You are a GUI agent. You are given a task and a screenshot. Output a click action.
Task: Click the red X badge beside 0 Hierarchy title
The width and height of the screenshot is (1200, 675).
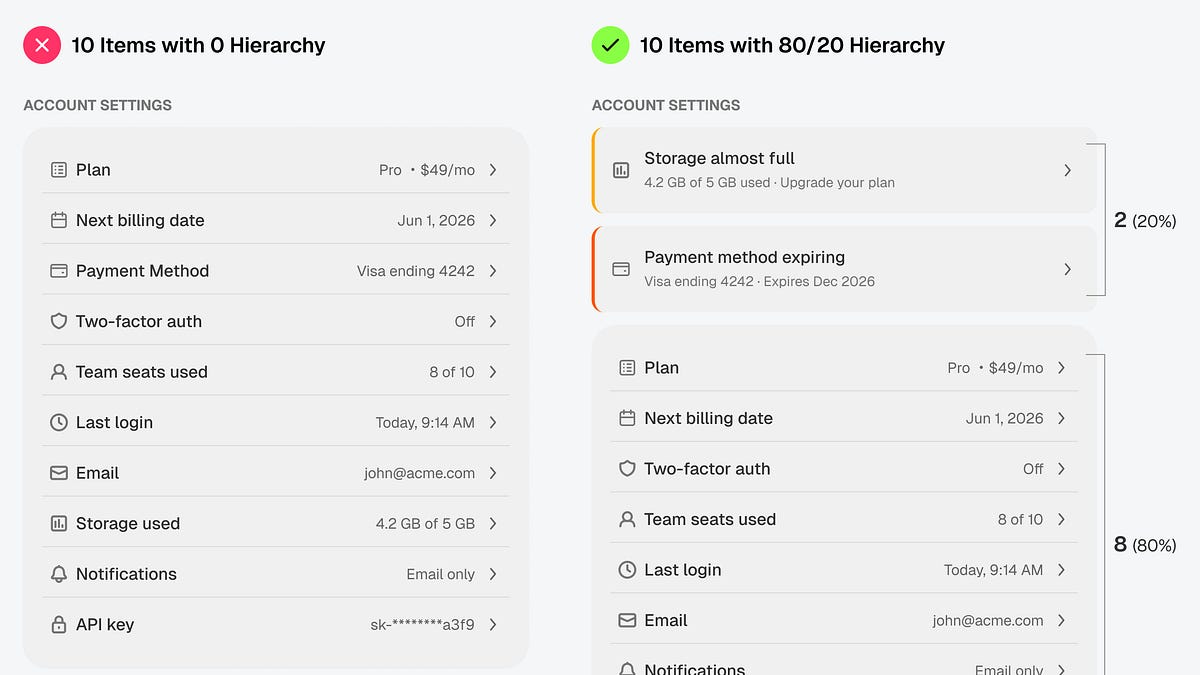coord(42,45)
